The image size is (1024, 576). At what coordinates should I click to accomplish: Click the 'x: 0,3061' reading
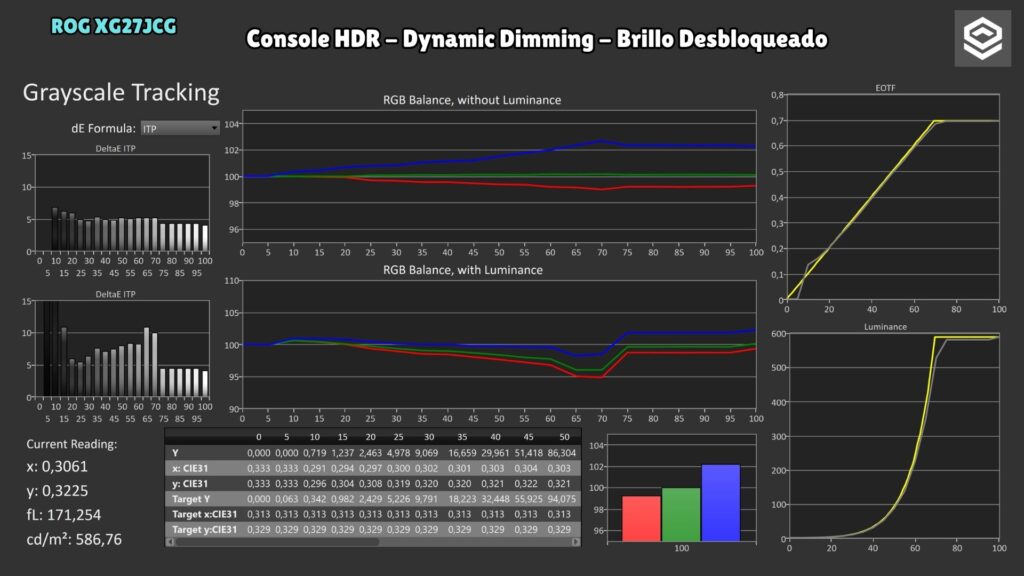pyautogui.click(x=57, y=466)
